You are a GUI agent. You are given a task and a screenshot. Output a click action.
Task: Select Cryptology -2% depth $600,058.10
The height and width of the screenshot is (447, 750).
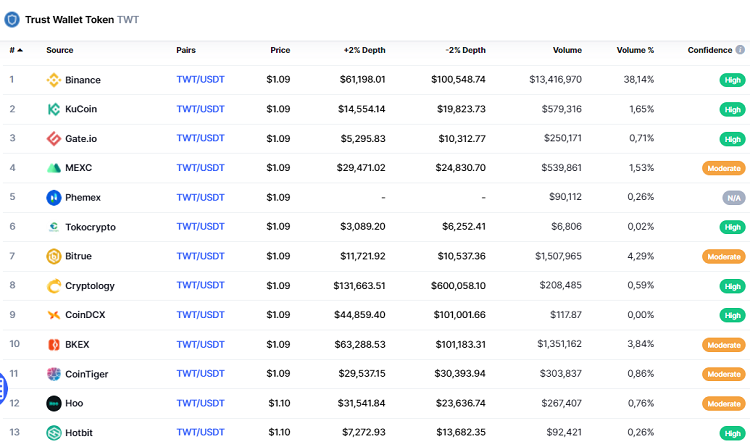[x=458, y=286]
